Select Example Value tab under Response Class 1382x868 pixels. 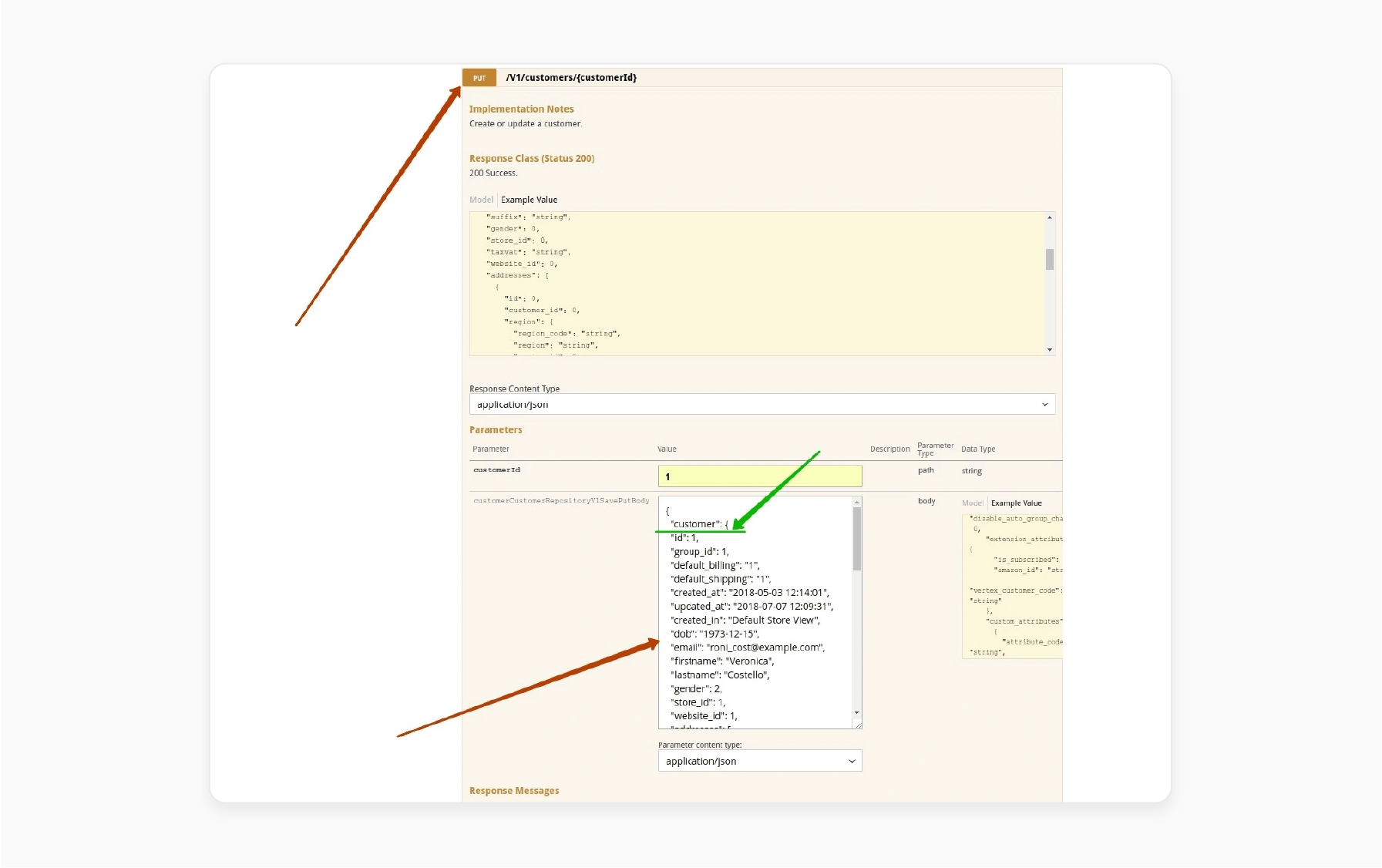click(529, 200)
